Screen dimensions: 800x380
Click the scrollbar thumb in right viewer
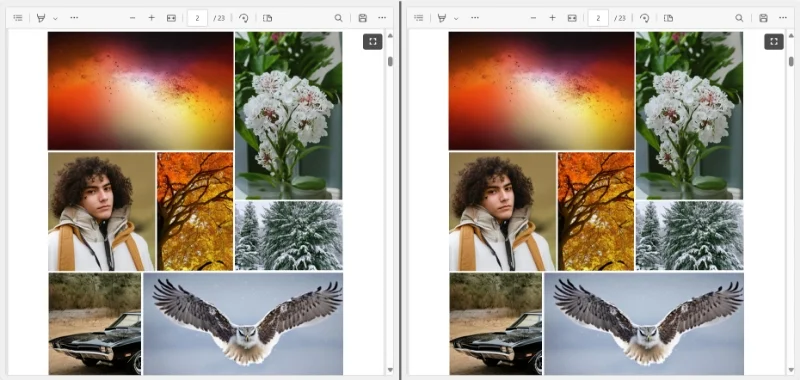pyautogui.click(x=791, y=61)
